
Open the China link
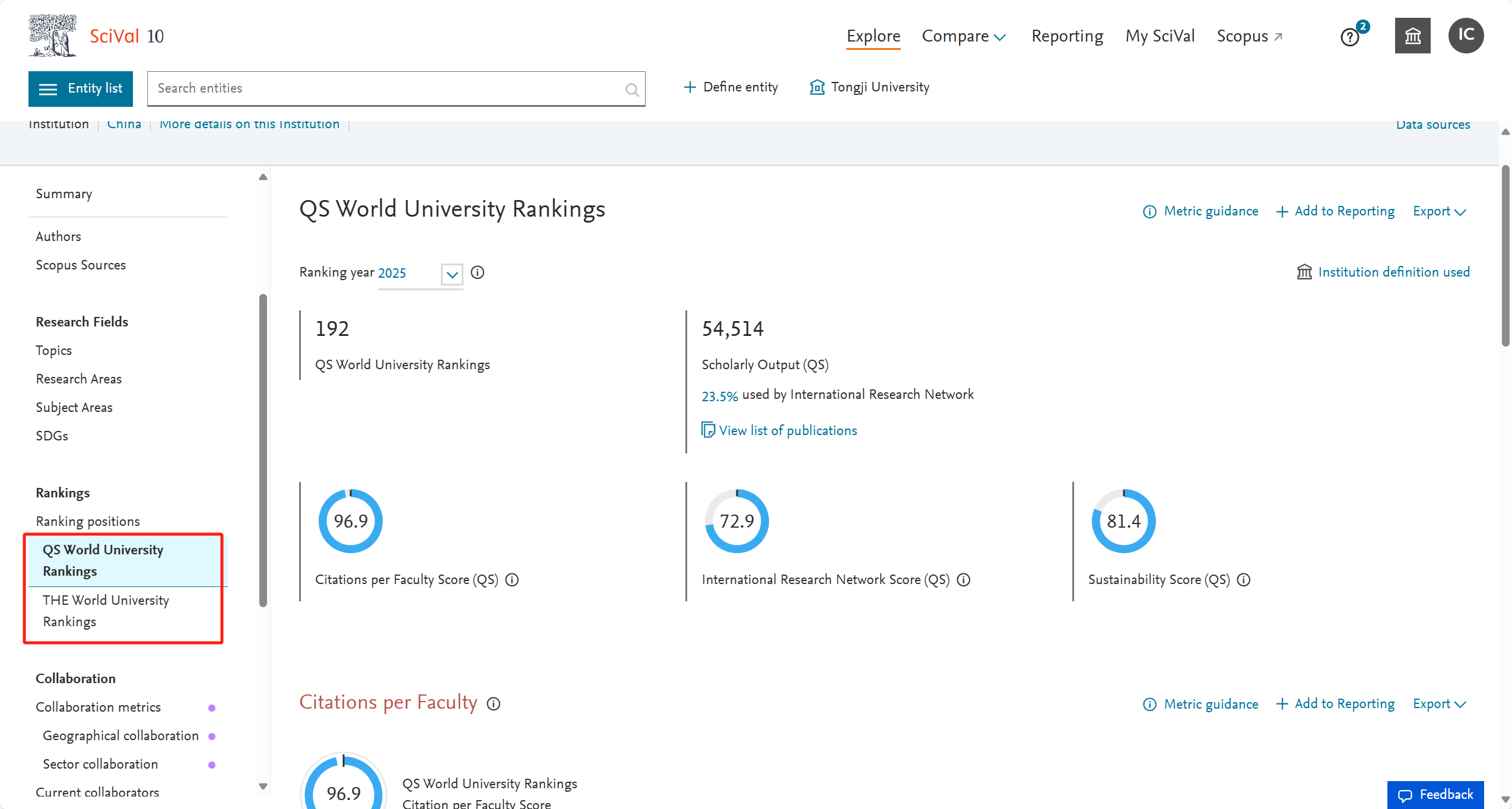point(124,124)
